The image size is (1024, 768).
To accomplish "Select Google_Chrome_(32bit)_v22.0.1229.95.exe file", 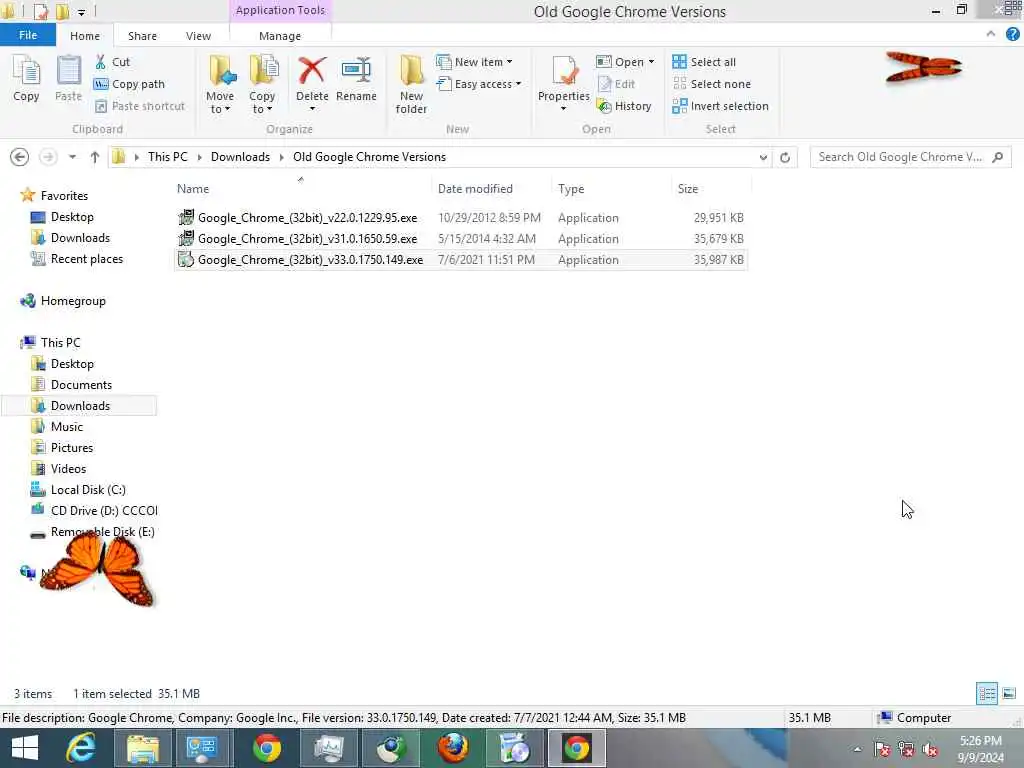I will coord(460,217).
